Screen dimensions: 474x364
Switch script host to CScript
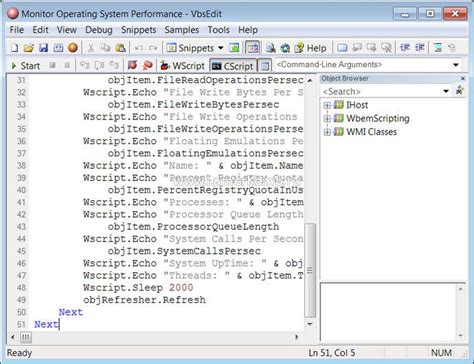point(233,66)
